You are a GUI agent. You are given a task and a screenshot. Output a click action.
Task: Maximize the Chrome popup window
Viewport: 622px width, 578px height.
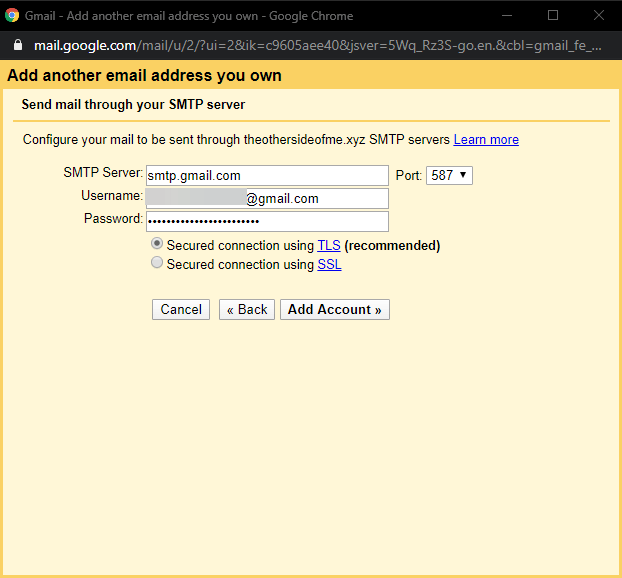553,15
